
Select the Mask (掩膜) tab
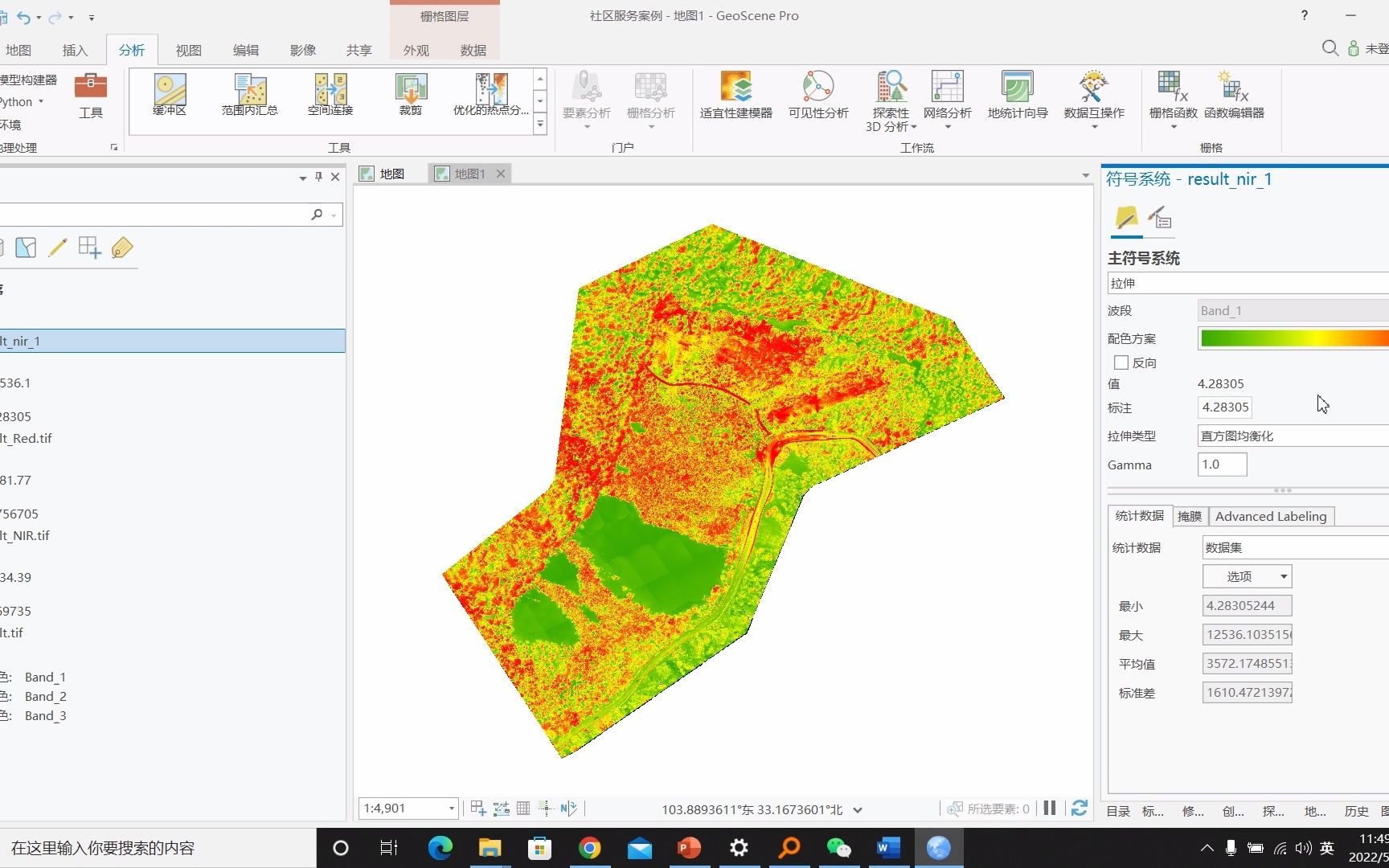(x=1189, y=516)
